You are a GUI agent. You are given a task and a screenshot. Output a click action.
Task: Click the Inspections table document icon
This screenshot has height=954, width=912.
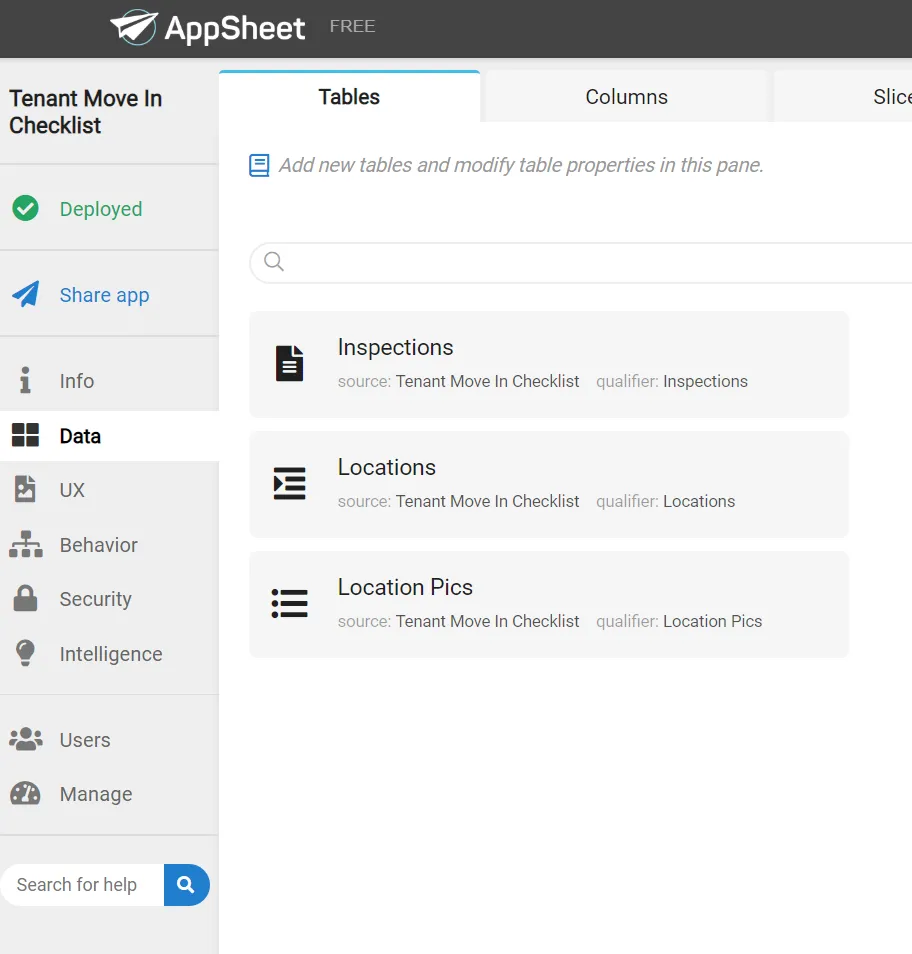coord(290,363)
